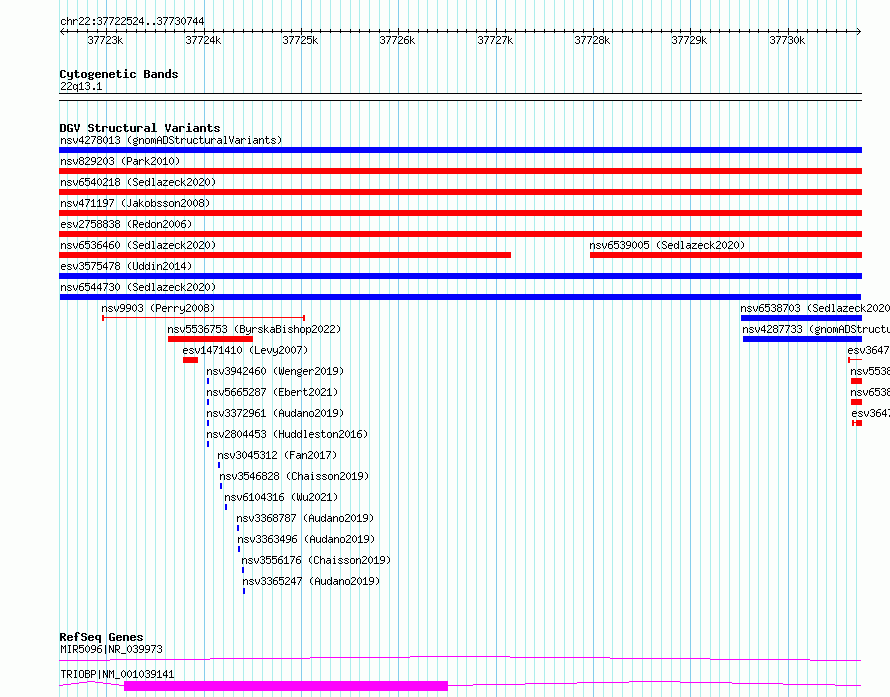890x697 pixels.
Task: Click the 37725k ruler position
Action: [300, 40]
